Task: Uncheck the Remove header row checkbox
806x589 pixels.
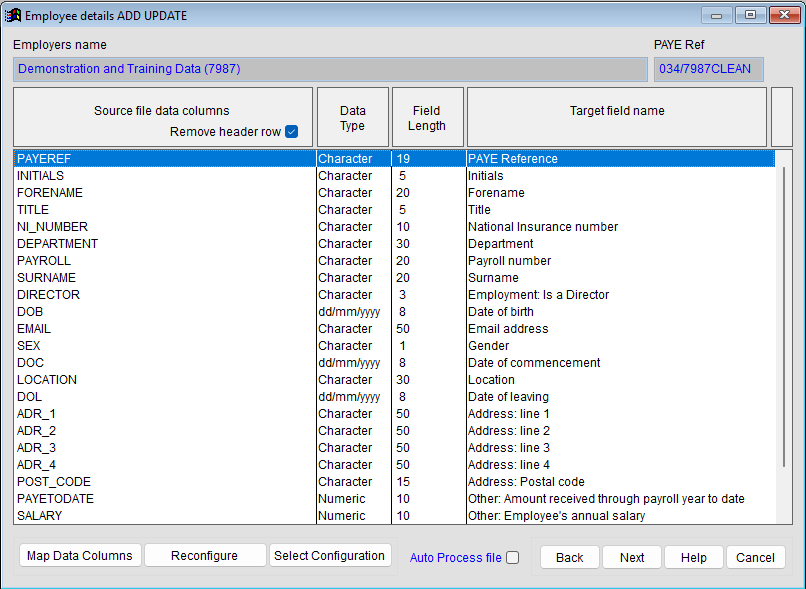Action: tap(291, 132)
